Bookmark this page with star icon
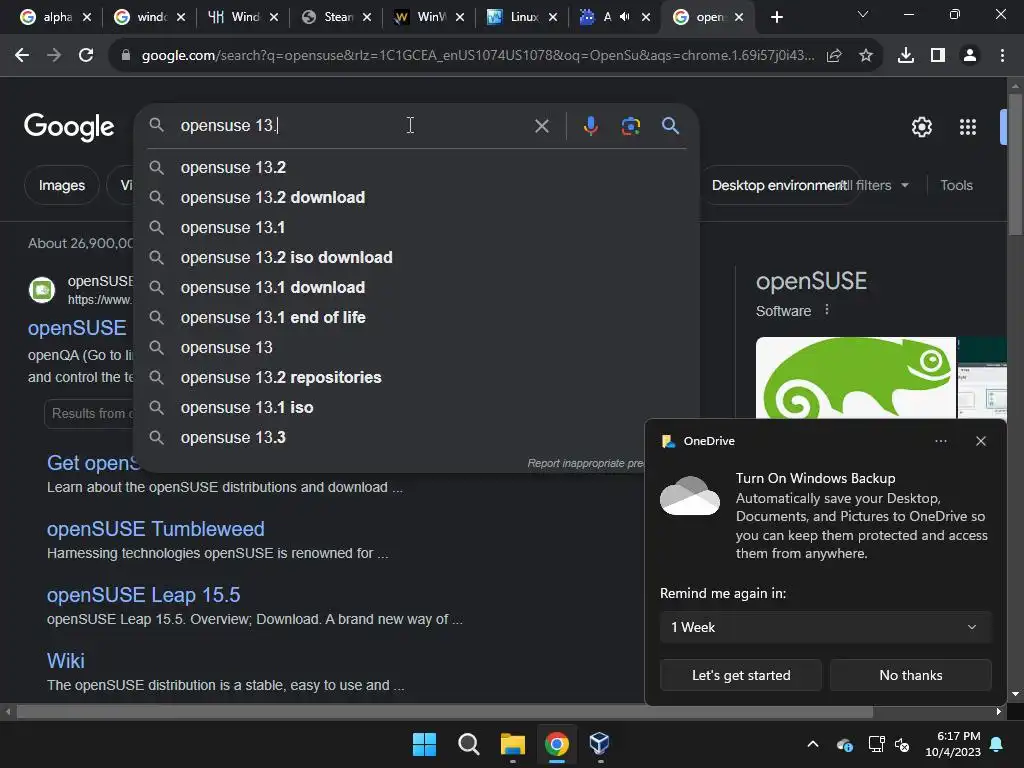The width and height of the screenshot is (1024, 768). (x=866, y=56)
